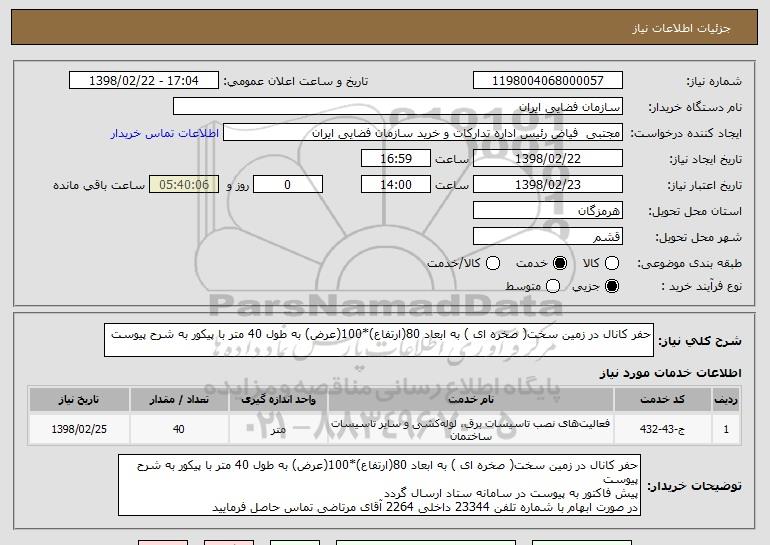This screenshot has width=770, height=545.
Task: Click the نام خدمت column header
Action: tap(470, 400)
